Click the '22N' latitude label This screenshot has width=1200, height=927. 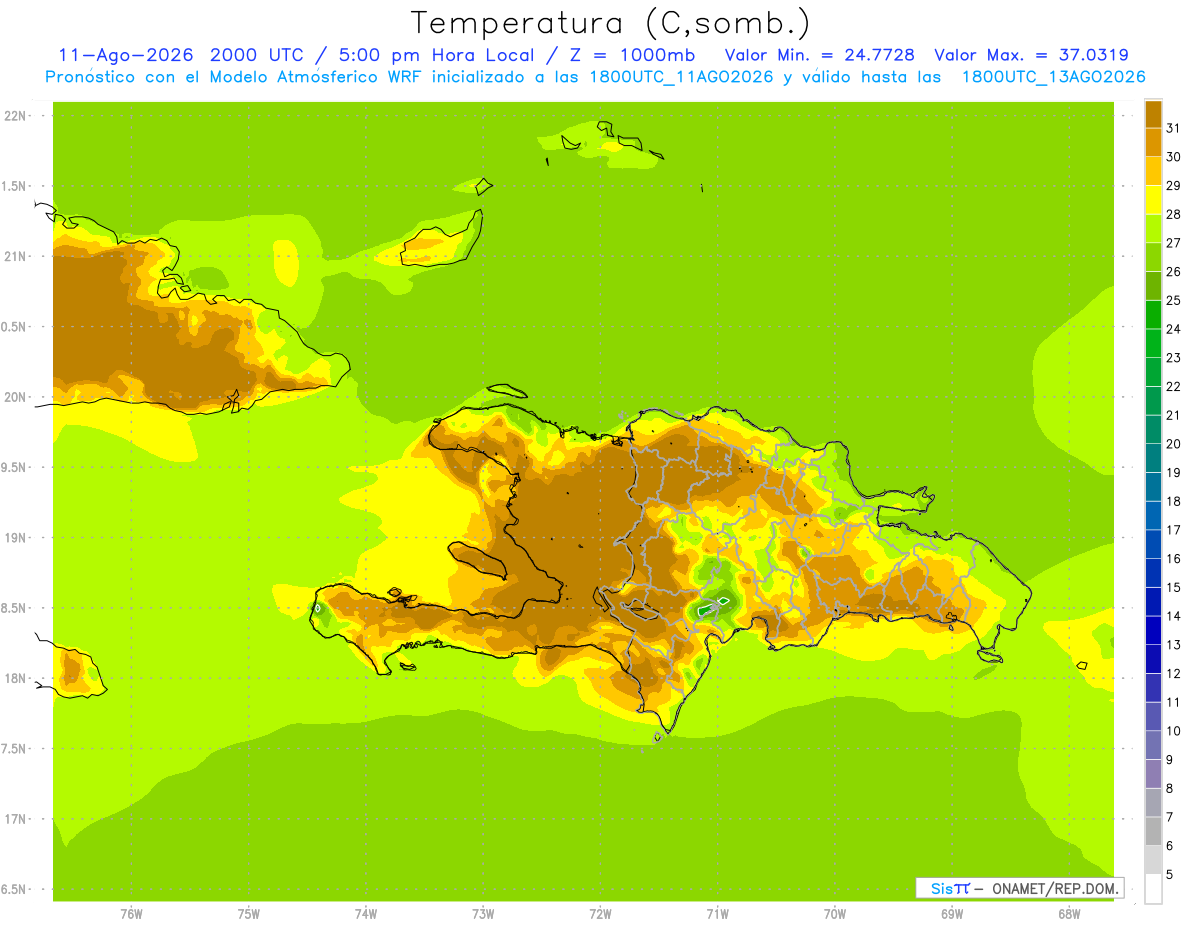pos(16,116)
